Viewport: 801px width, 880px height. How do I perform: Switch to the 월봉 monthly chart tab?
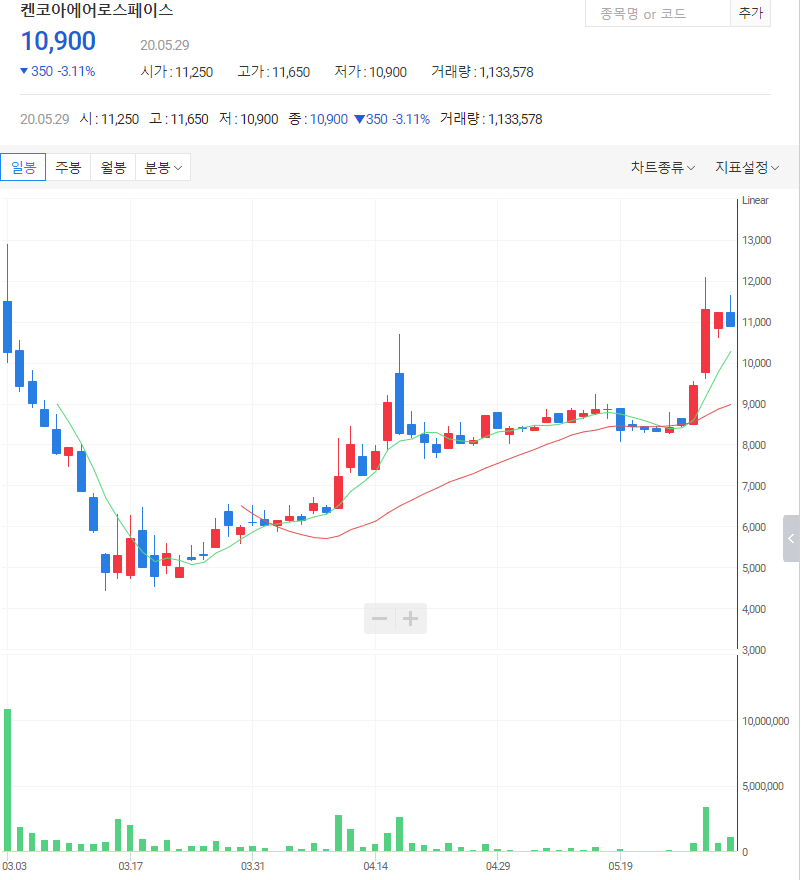tap(113, 167)
